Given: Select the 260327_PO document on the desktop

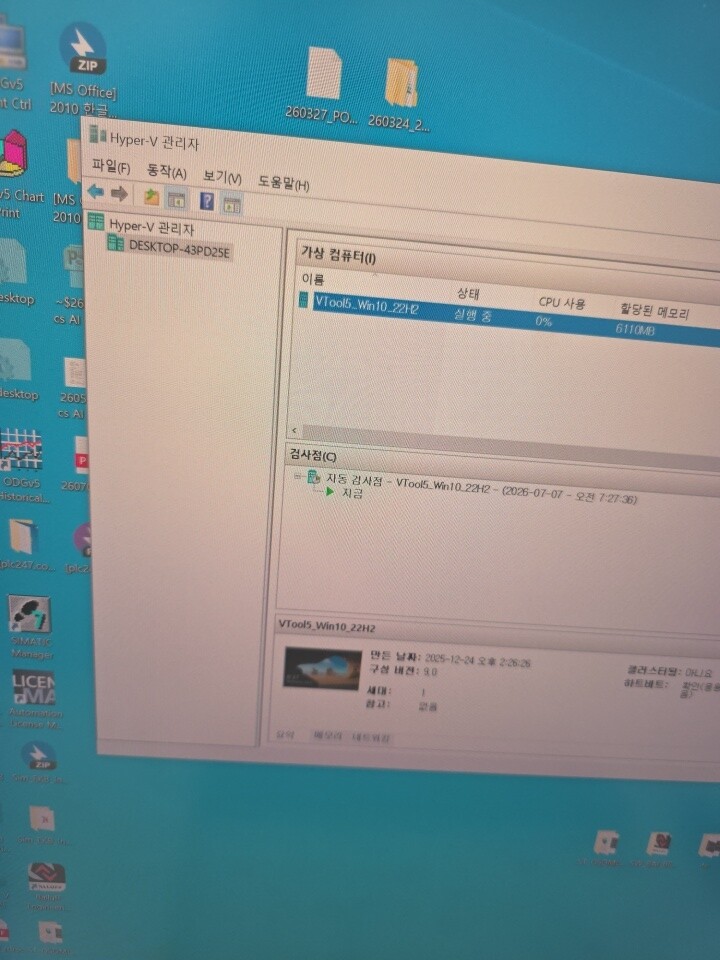Looking at the screenshot, I should [323, 86].
